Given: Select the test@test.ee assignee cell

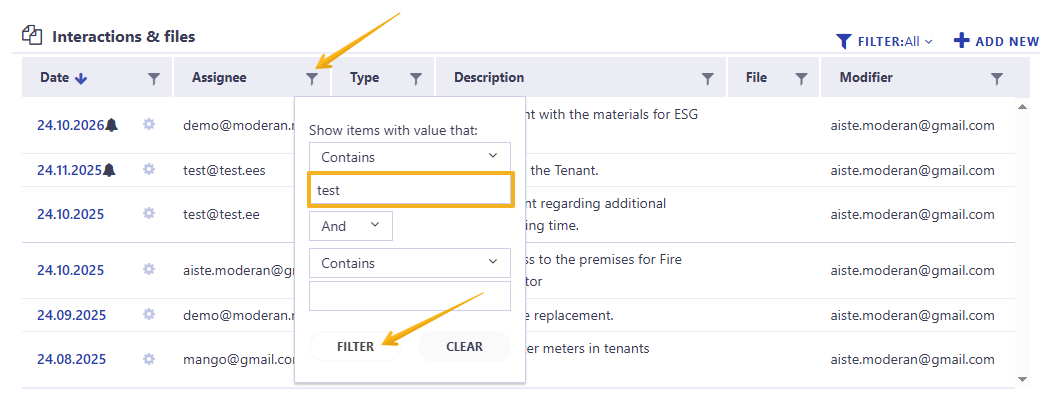Looking at the screenshot, I should [x=221, y=214].
